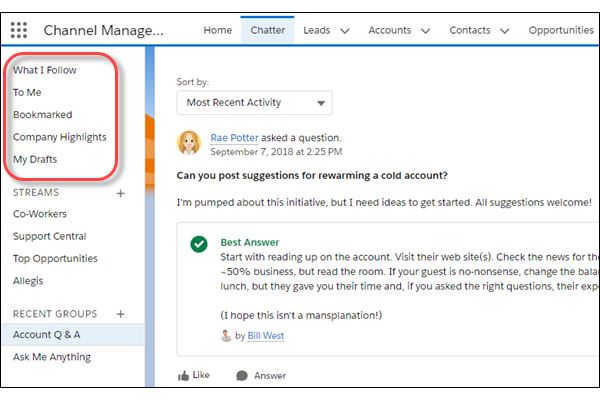Open the My Drafts feed
Viewport: 600px width, 403px height.
tap(35, 159)
